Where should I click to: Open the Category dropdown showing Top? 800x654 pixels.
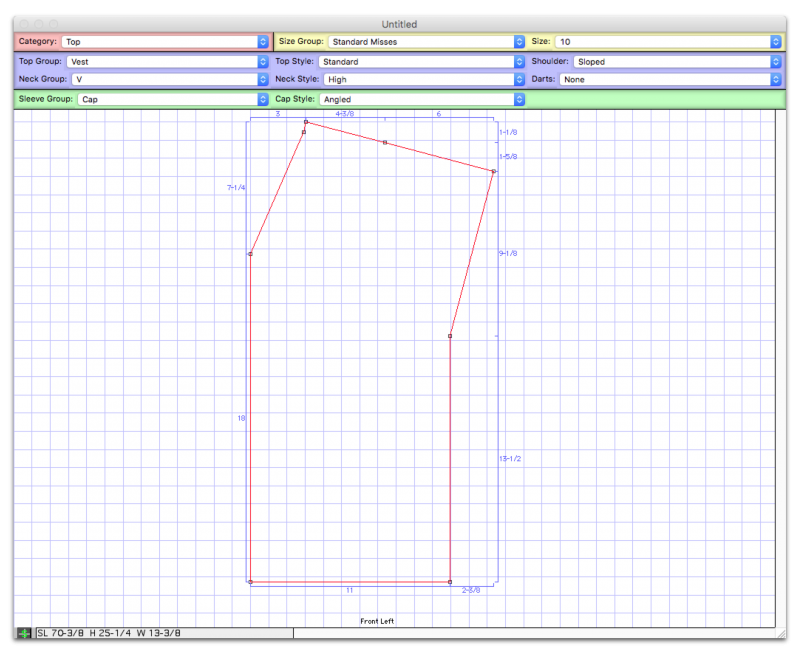pos(165,42)
